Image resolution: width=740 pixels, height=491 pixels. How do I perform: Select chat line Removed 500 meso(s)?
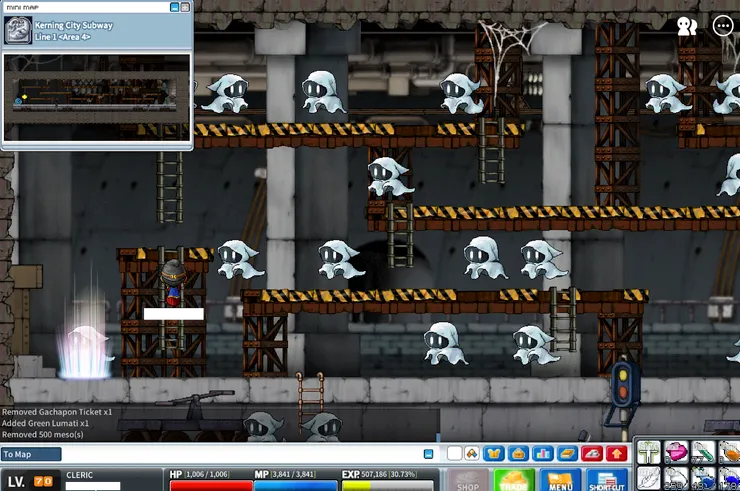point(42,435)
